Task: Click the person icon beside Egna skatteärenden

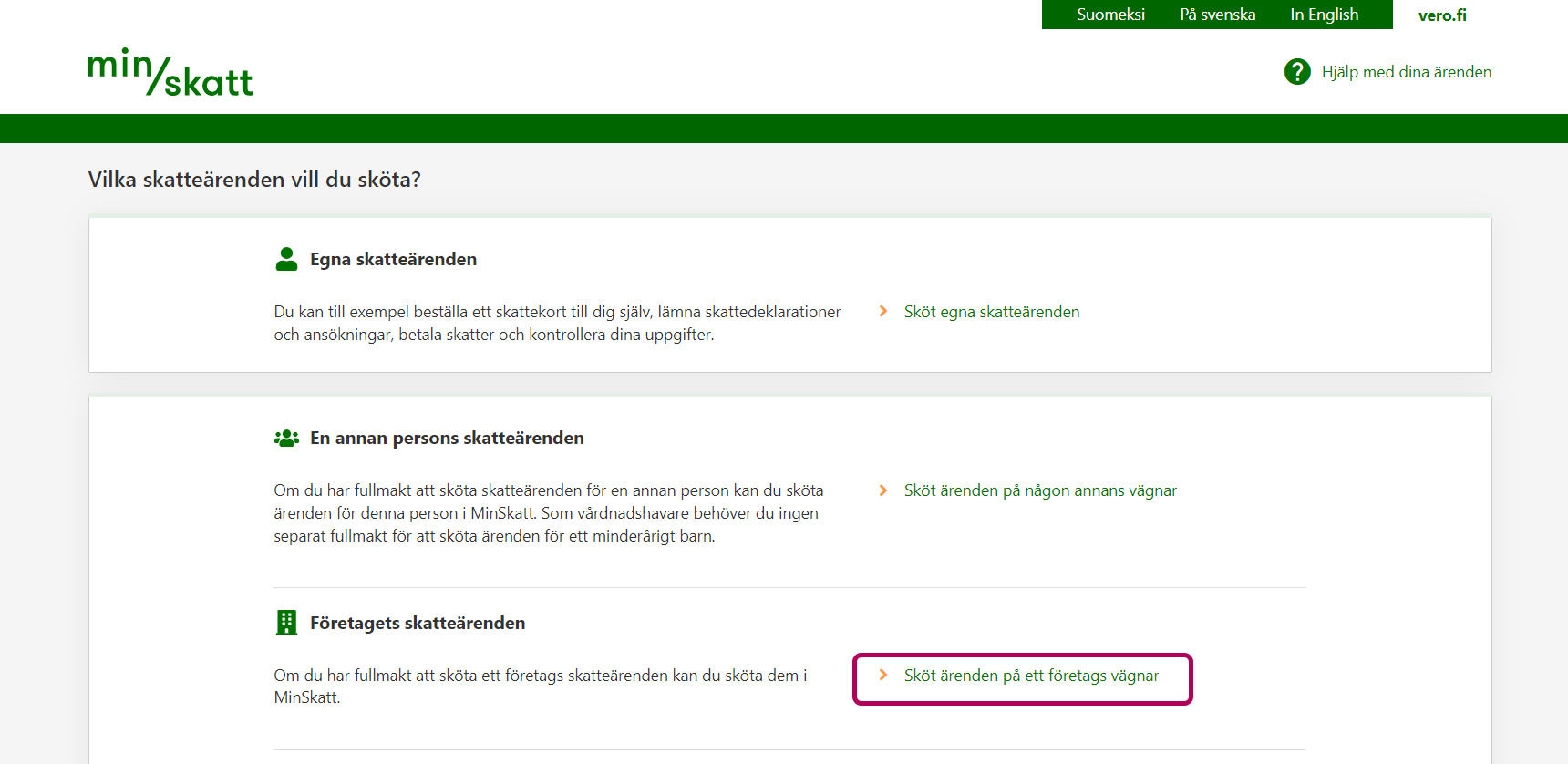Action: pos(286,260)
